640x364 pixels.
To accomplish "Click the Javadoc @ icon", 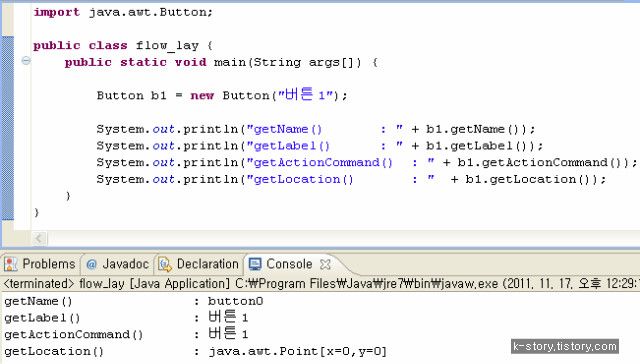I will [91, 265].
